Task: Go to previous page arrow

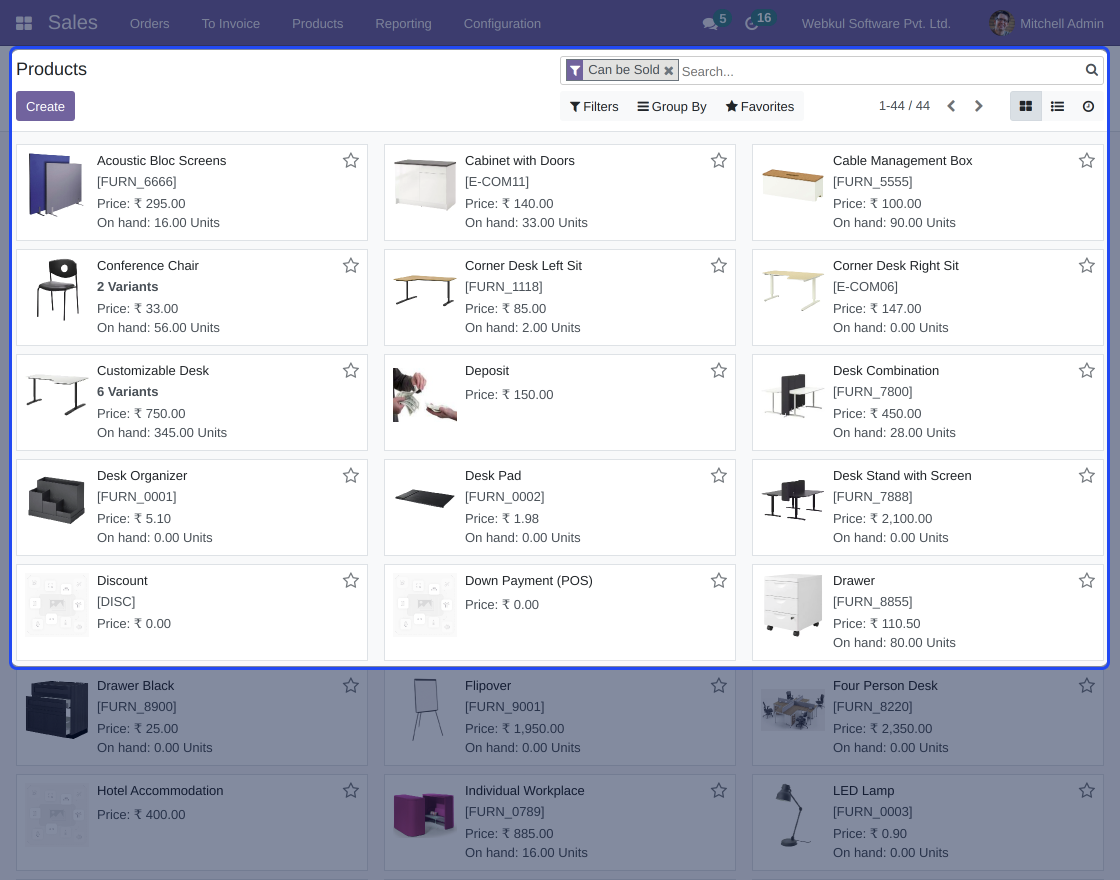Action: [x=951, y=106]
